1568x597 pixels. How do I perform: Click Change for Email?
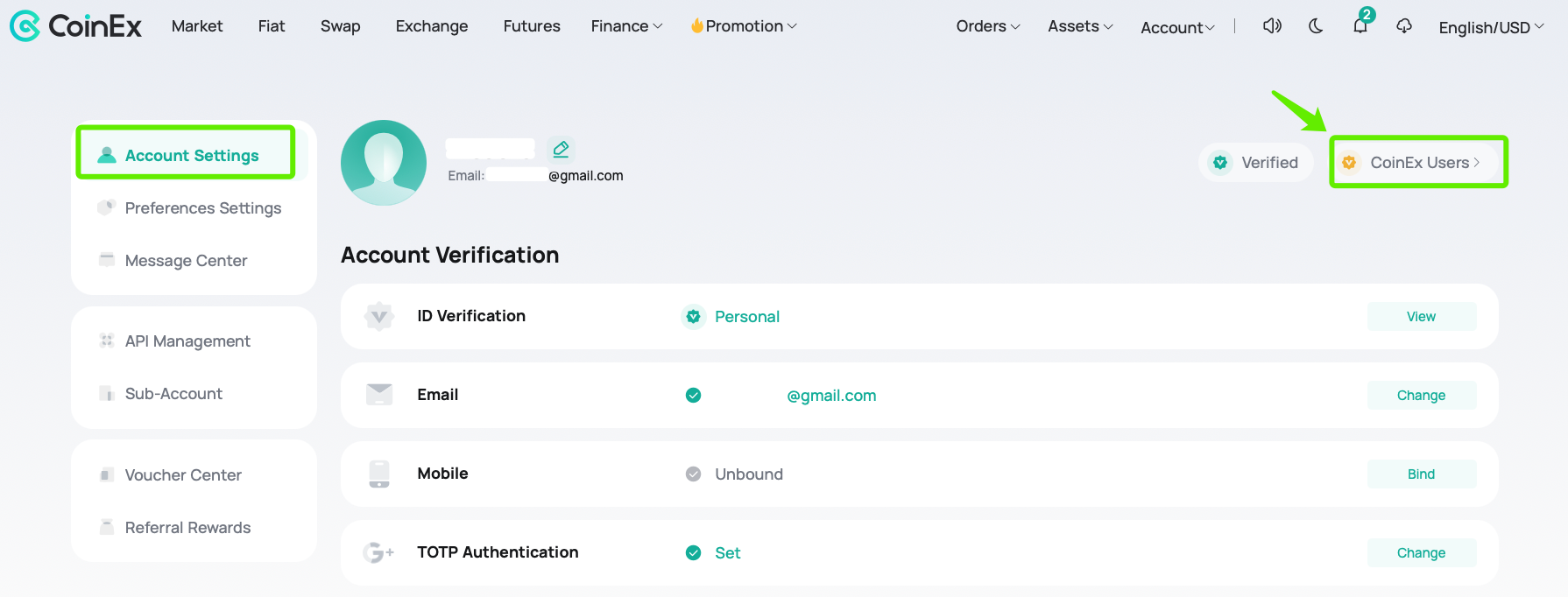pos(1421,395)
